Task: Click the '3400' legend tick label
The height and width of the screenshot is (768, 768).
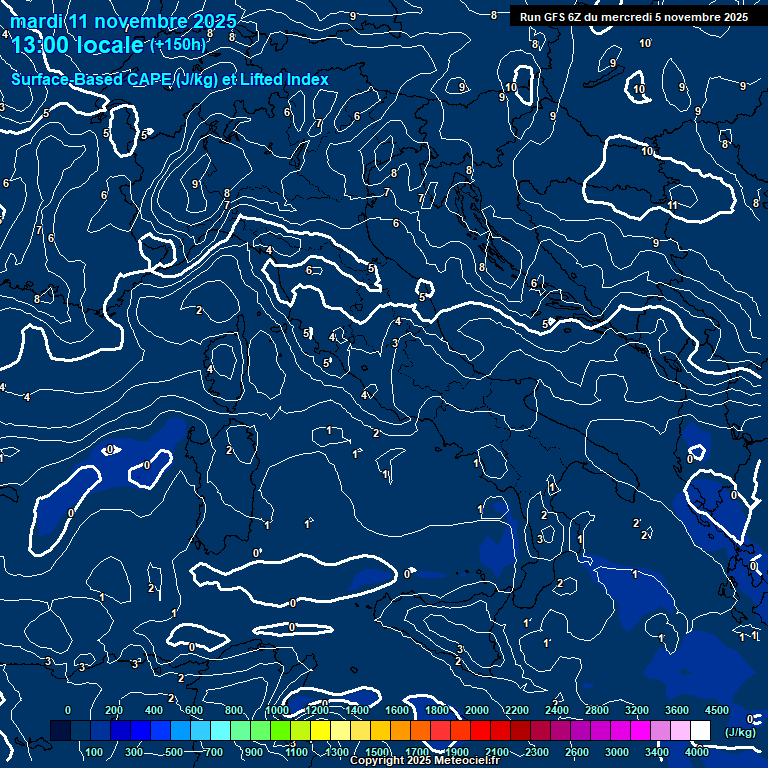Action: point(657,752)
